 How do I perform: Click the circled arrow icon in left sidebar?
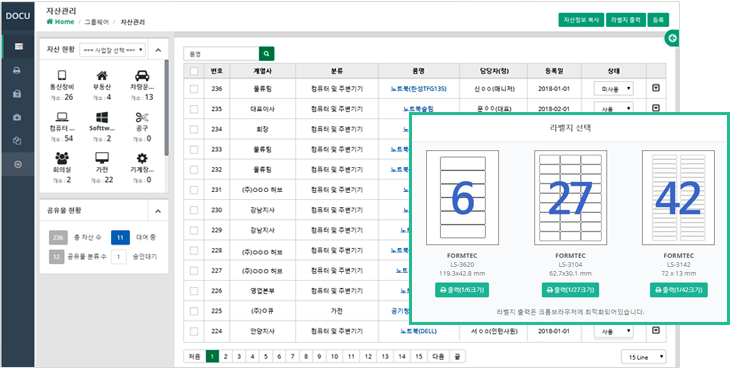click(x=18, y=164)
